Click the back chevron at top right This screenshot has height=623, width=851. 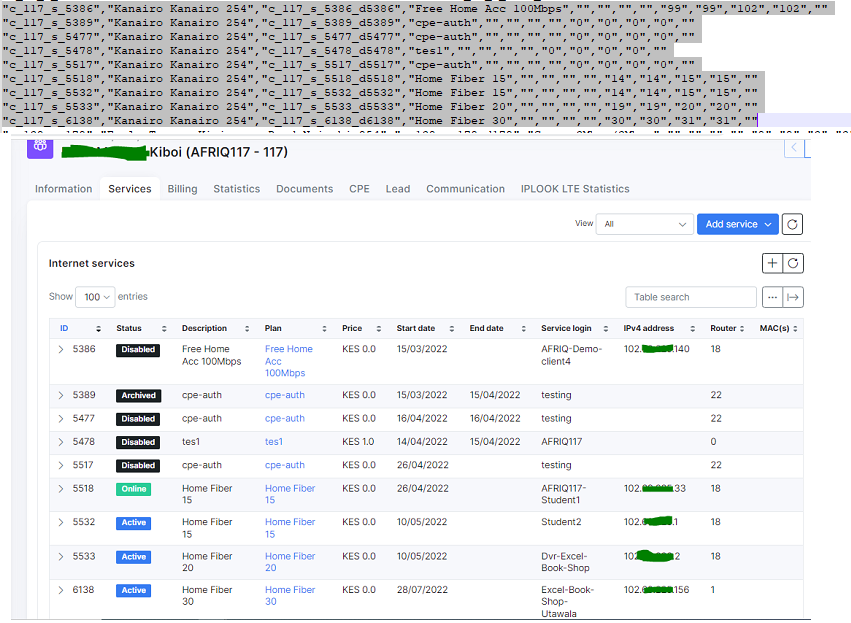pos(794,147)
